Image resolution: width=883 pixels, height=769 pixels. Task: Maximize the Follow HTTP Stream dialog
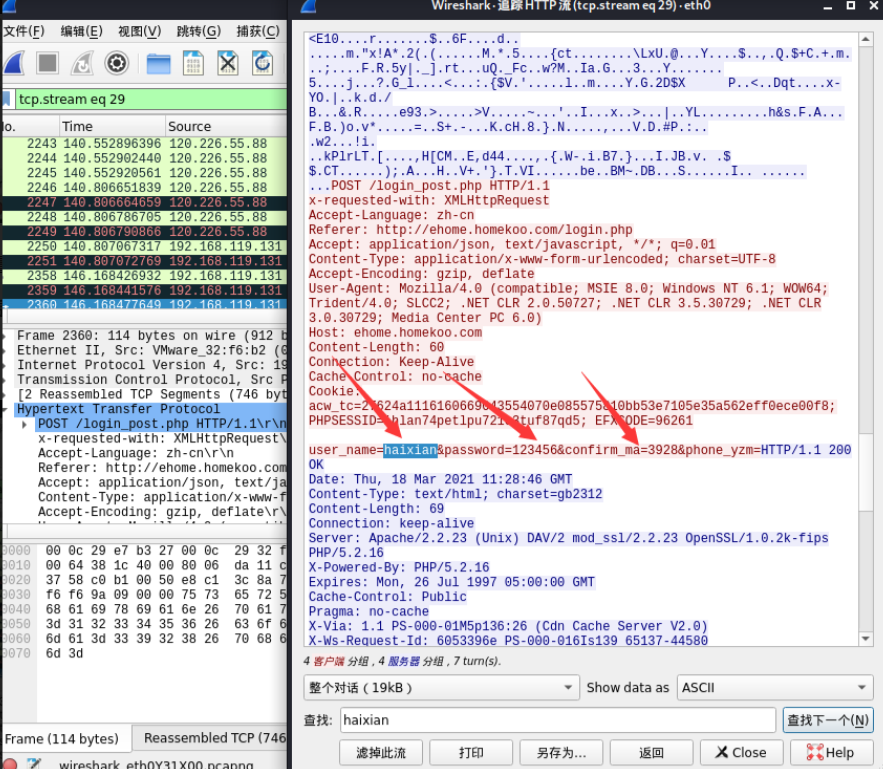(851, 6)
